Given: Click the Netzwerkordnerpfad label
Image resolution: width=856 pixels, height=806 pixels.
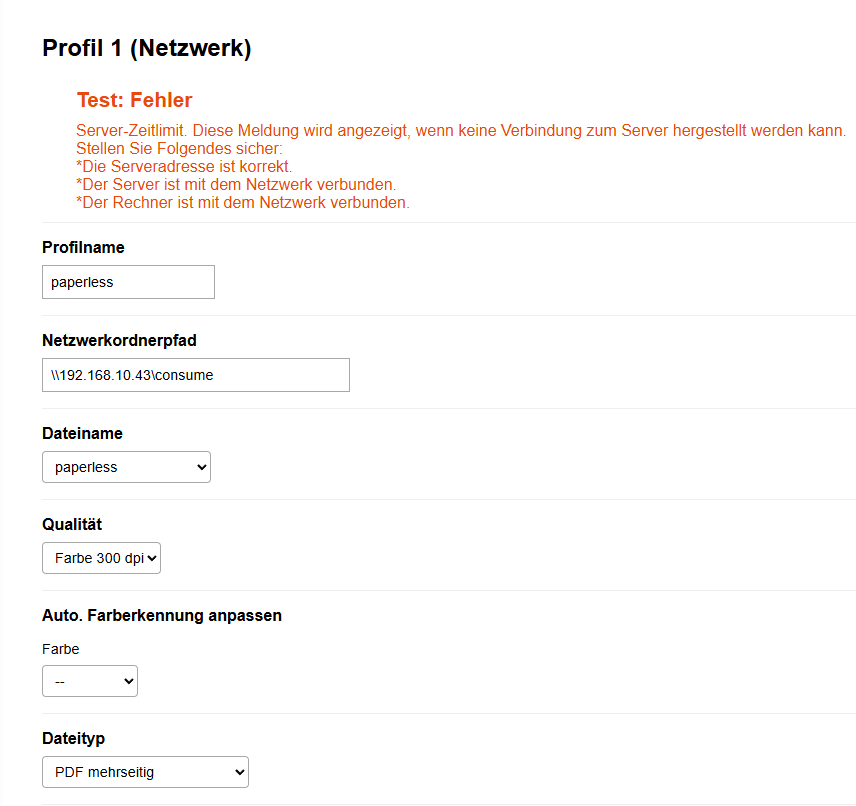Looking at the screenshot, I should click(119, 340).
